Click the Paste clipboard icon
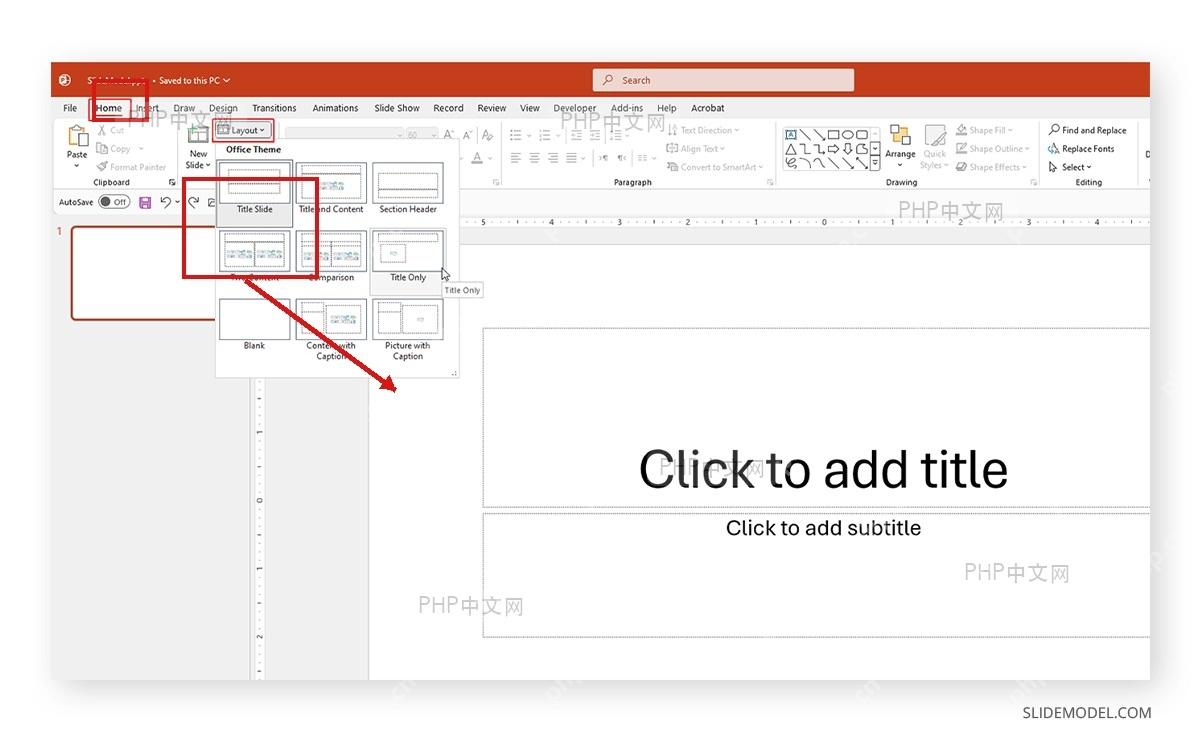The image size is (1200, 743). click(77, 137)
